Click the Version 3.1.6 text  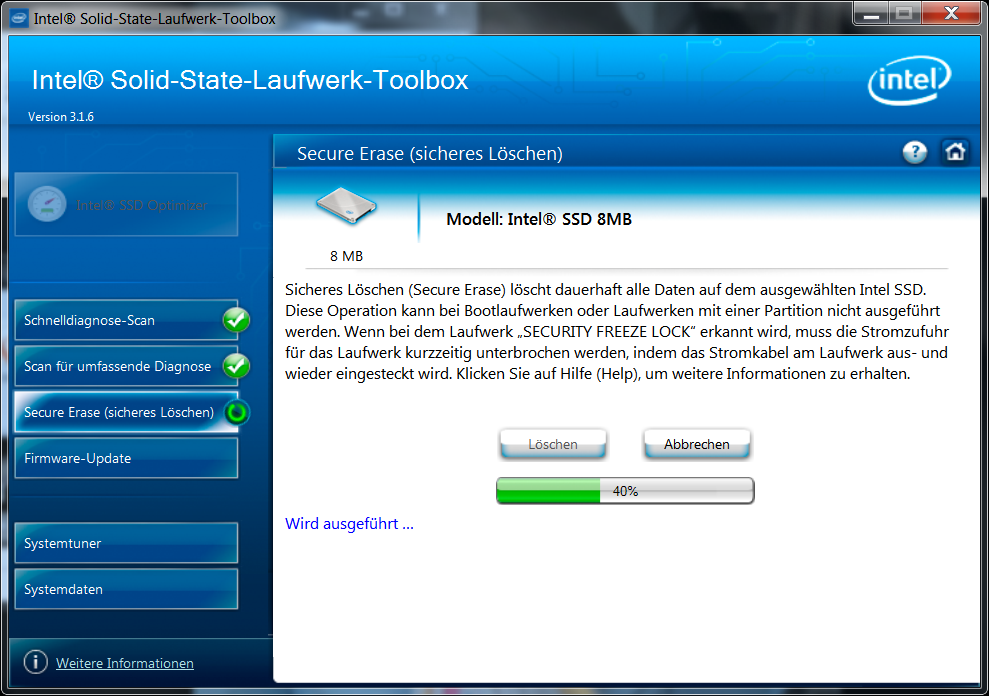61,117
